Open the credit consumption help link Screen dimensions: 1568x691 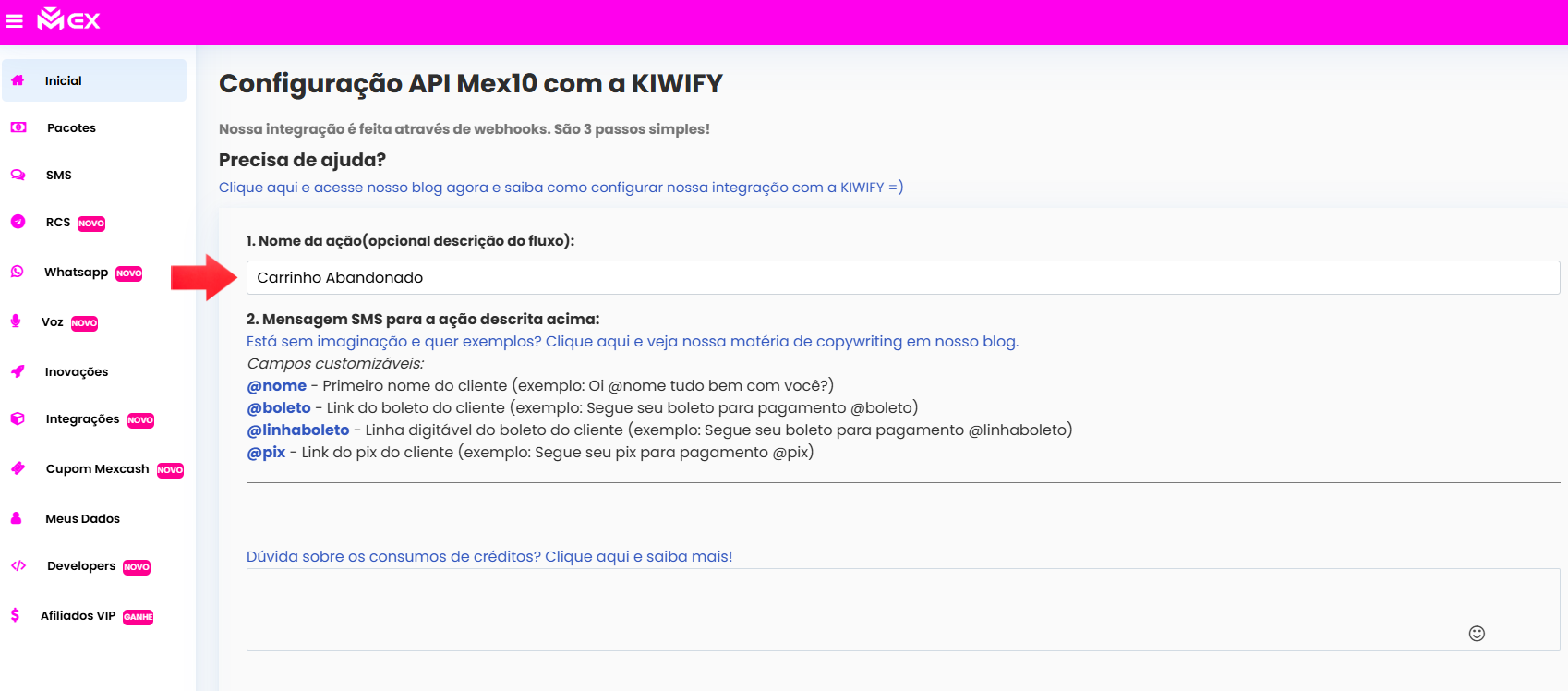point(489,556)
